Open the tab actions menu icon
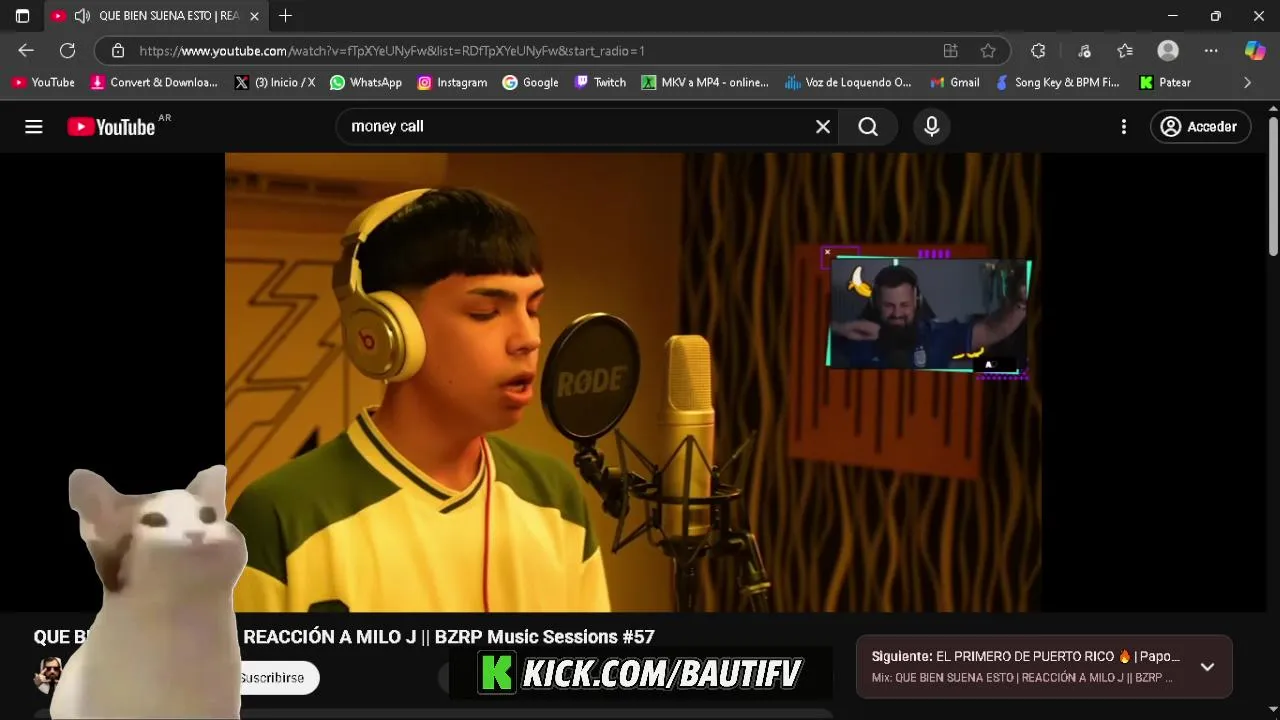 coord(22,16)
